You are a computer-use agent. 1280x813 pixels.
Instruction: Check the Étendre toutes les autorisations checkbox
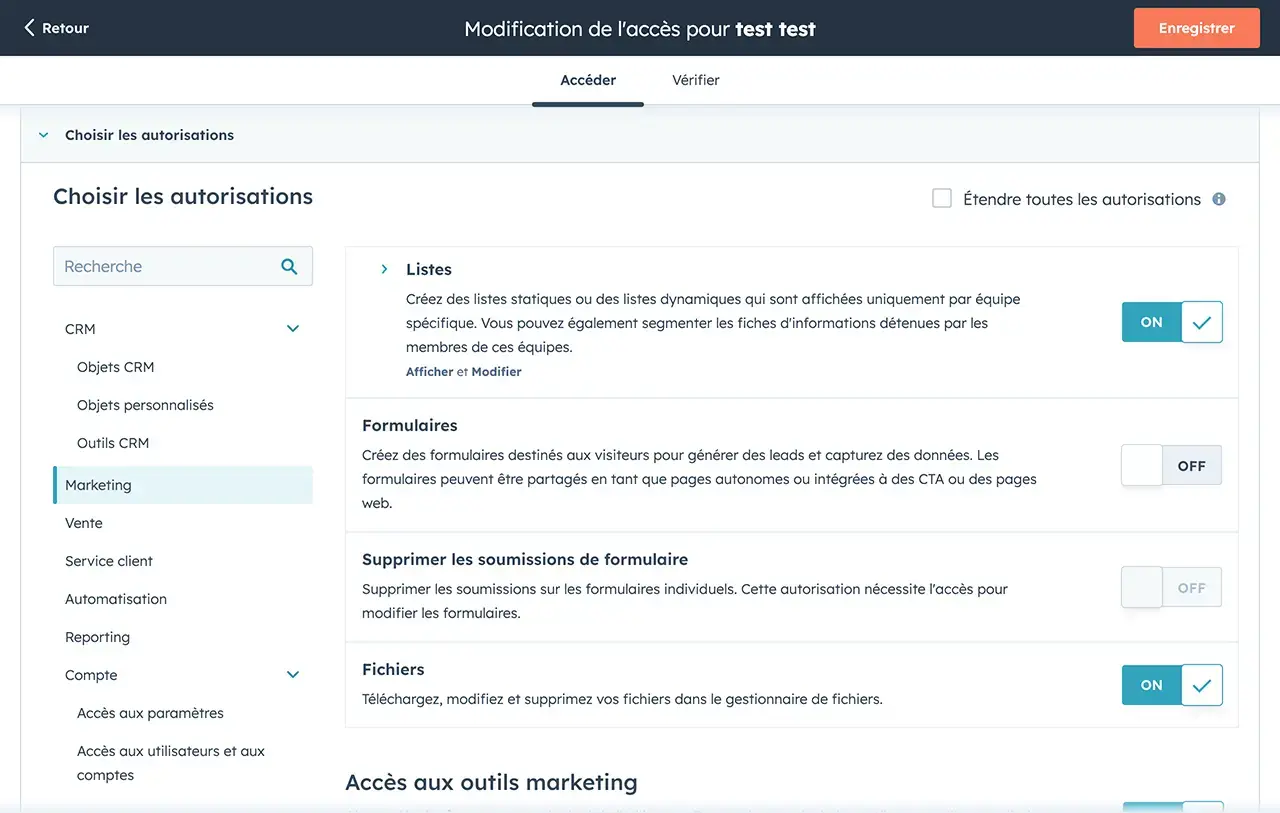point(941,199)
